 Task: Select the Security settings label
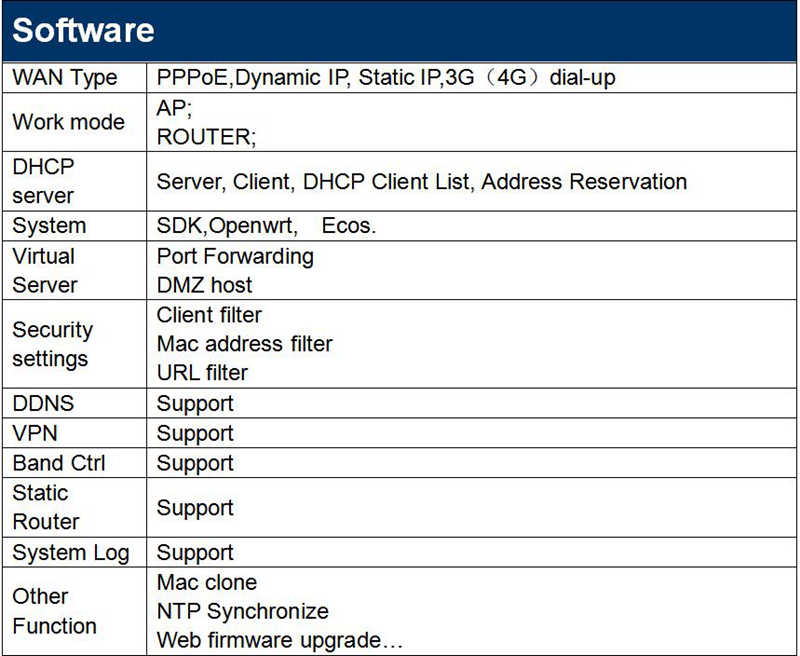52,344
